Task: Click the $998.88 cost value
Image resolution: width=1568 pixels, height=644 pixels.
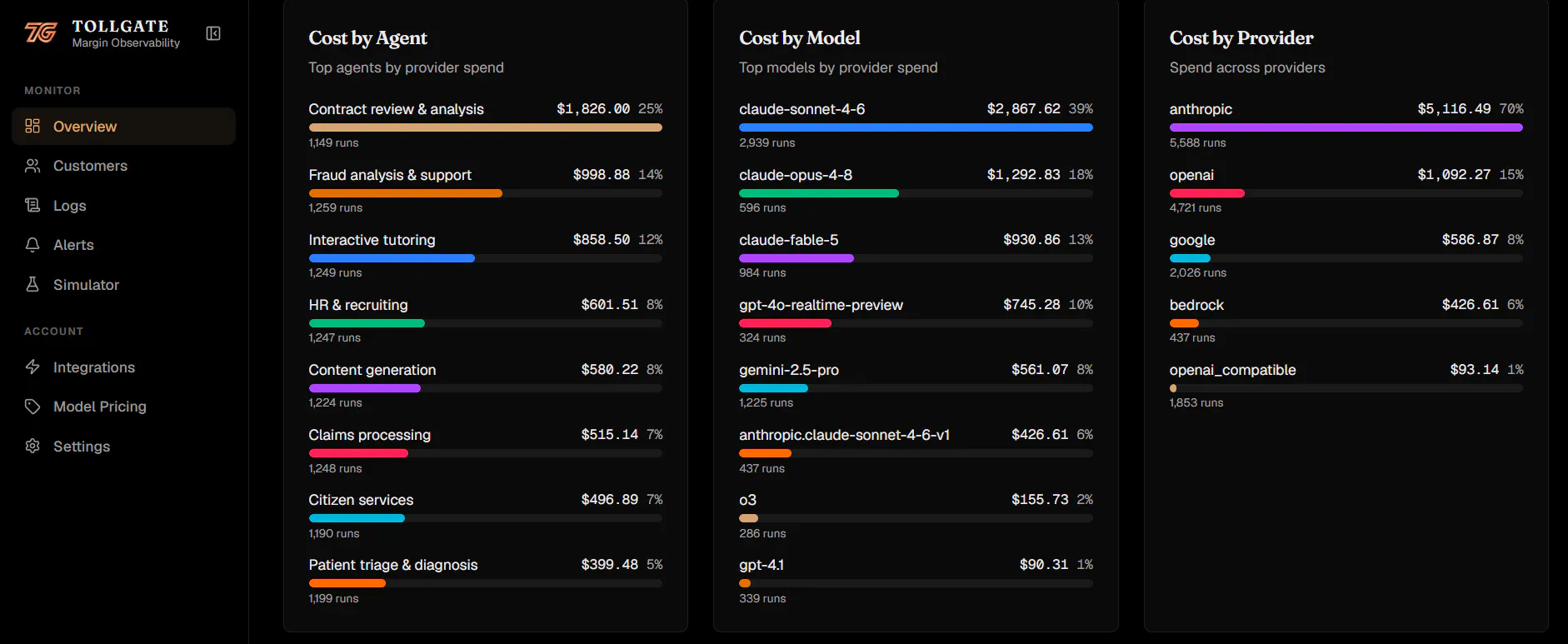Action: (x=602, y=175)
